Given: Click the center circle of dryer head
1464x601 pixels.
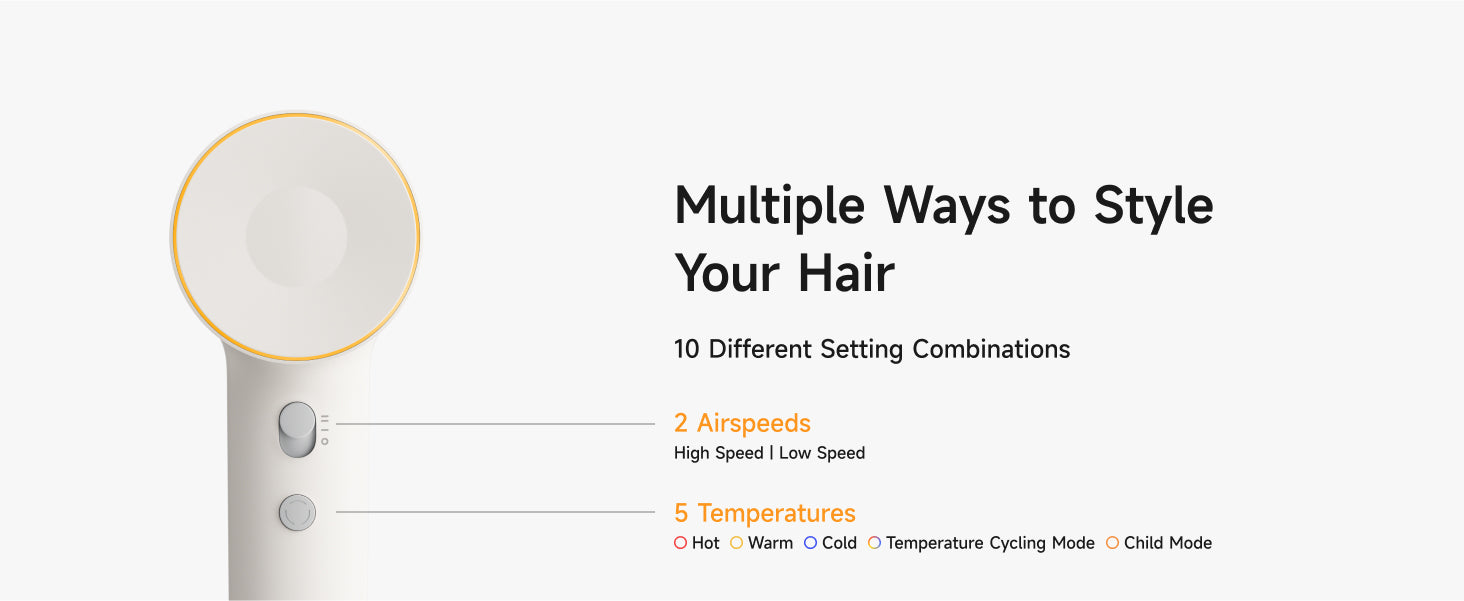Looking at the screenshot, I should 296,237.
